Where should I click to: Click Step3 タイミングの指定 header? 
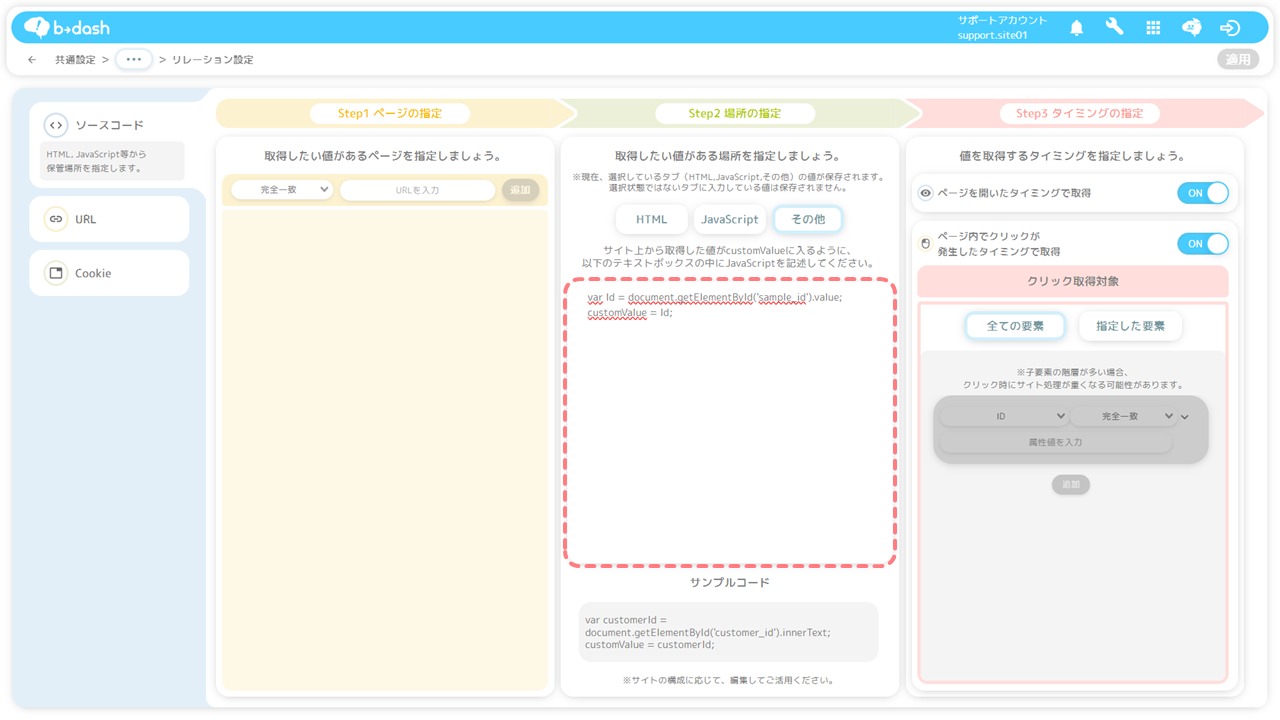click(x=1079, y=113)
